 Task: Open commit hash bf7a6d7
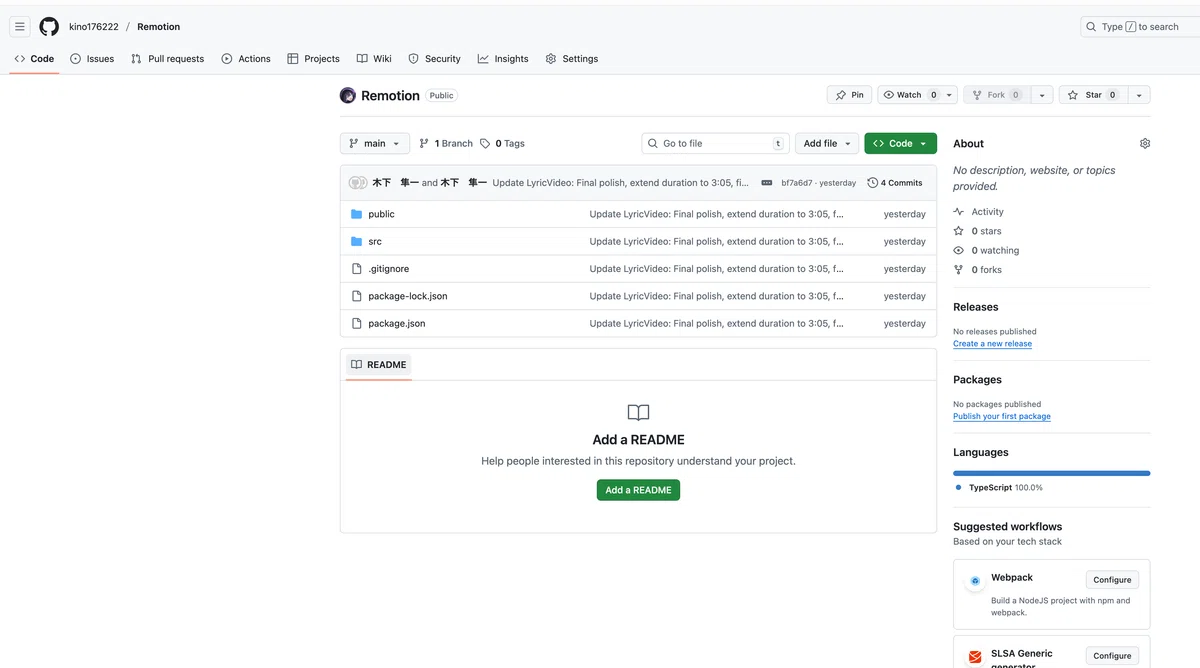(797, 183)
